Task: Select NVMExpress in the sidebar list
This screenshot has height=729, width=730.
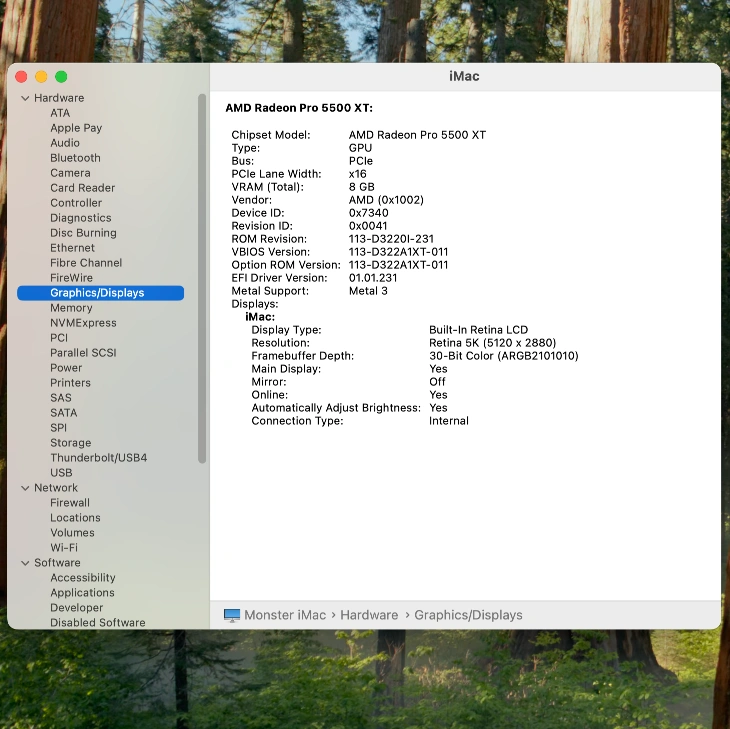Action: click(83, 323)
